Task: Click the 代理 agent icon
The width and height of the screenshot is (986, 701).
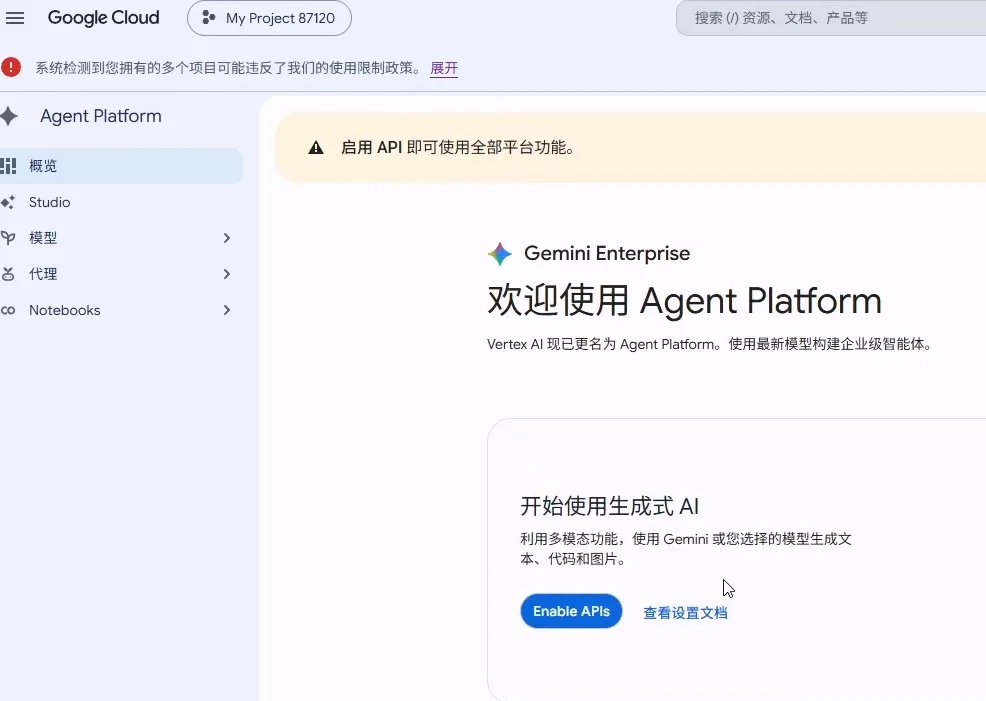Action: [x=8, y=274]
